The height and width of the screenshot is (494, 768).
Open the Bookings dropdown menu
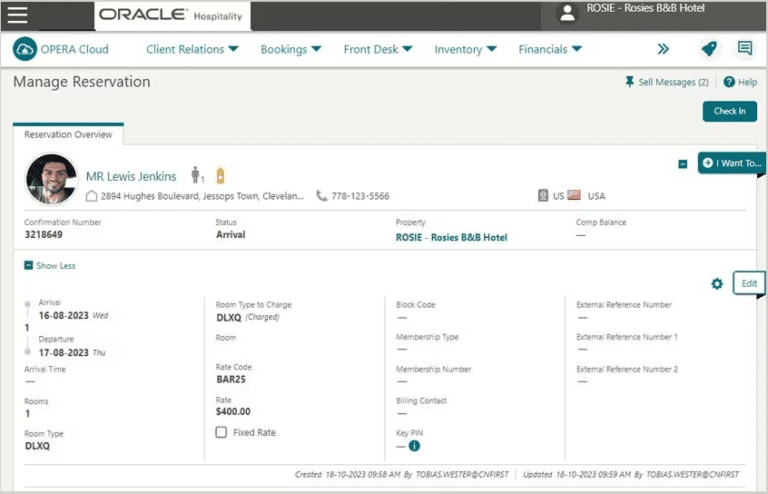click(x=291, y=49)
